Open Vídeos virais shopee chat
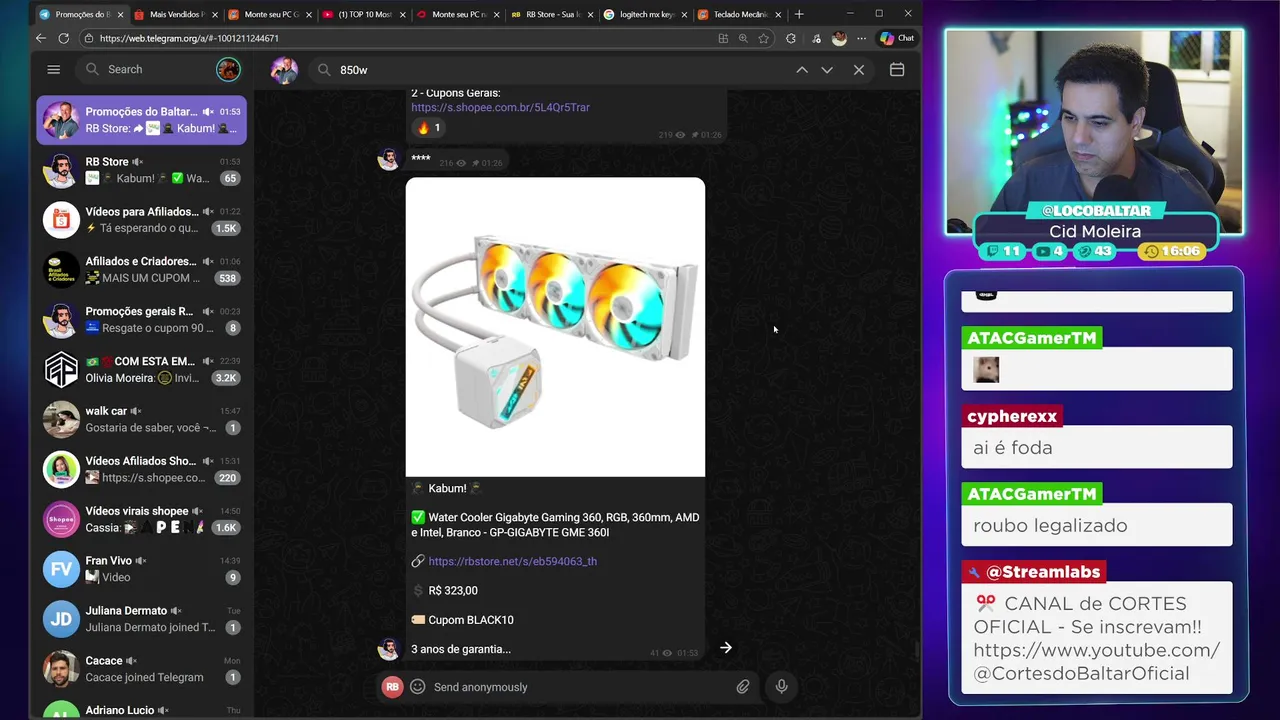The height and width of the screenshot is (720, 1280). [142, 520]
